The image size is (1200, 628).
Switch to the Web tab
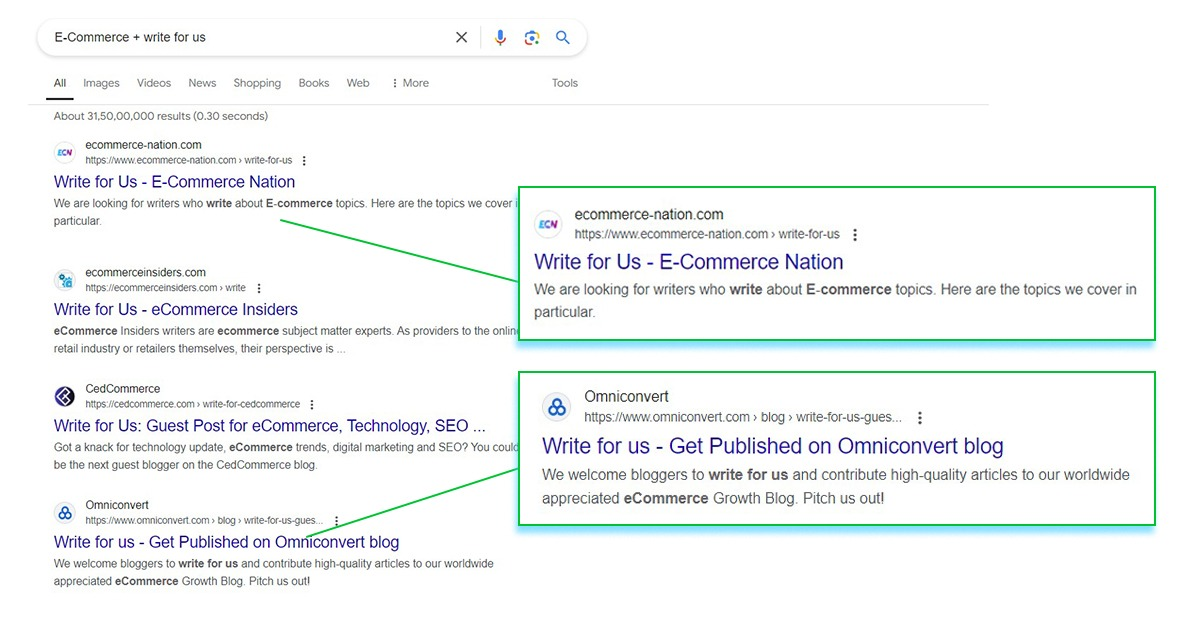tap(358, 83)
